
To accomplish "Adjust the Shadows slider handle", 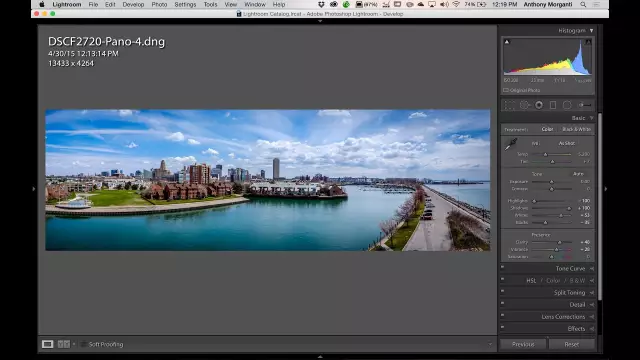I will (x=569, y=208).
